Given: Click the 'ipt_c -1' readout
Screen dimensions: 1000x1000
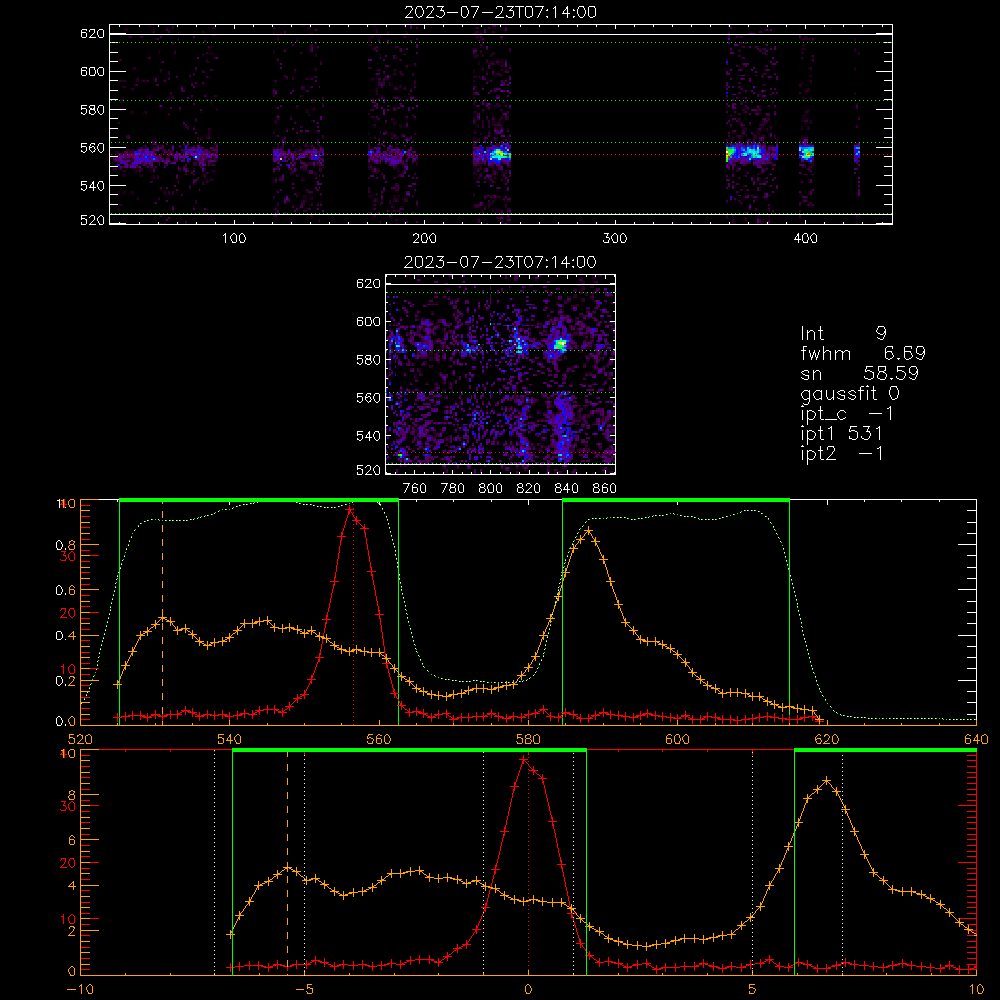Looking at the screenshot, I should pyautogui.click(x=847, y=414).
